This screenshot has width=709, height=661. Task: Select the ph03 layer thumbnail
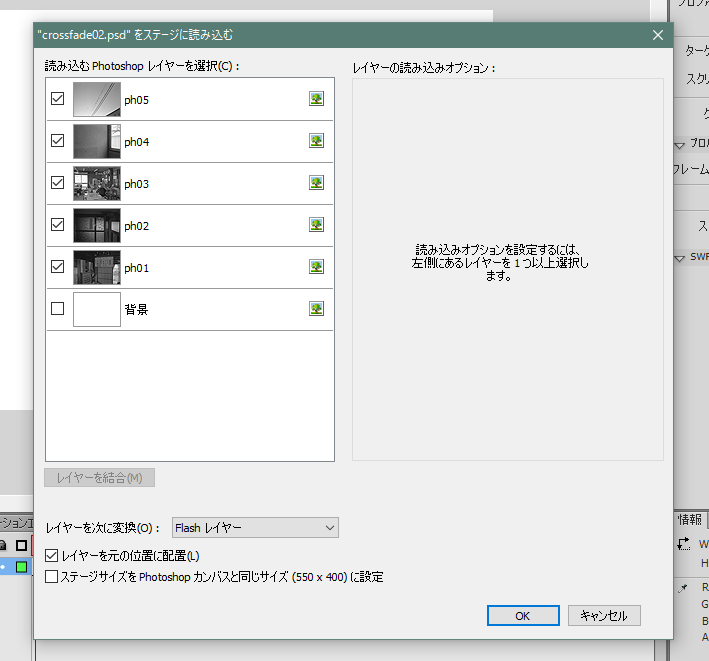point(97,183)
